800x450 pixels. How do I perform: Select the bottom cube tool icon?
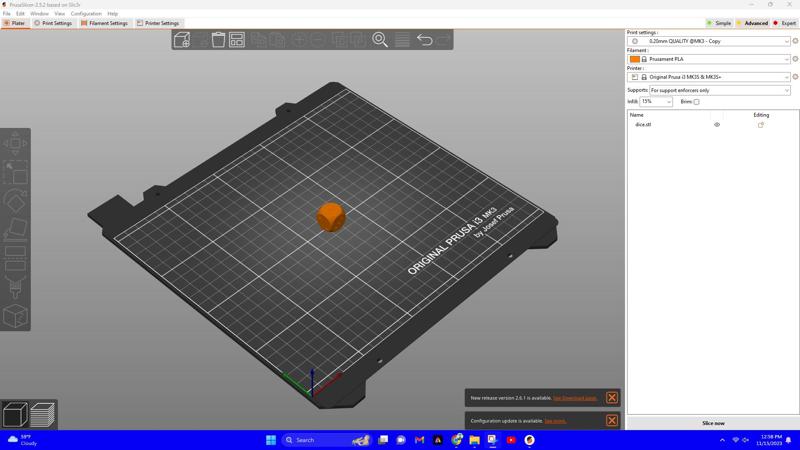15,316
